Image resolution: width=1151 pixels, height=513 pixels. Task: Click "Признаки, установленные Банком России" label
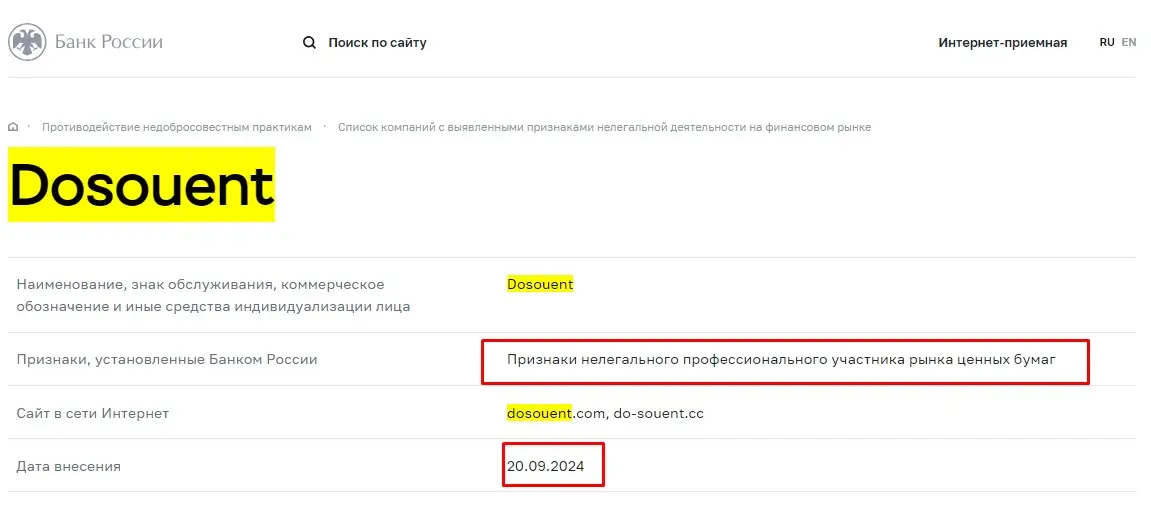(167, 359)
